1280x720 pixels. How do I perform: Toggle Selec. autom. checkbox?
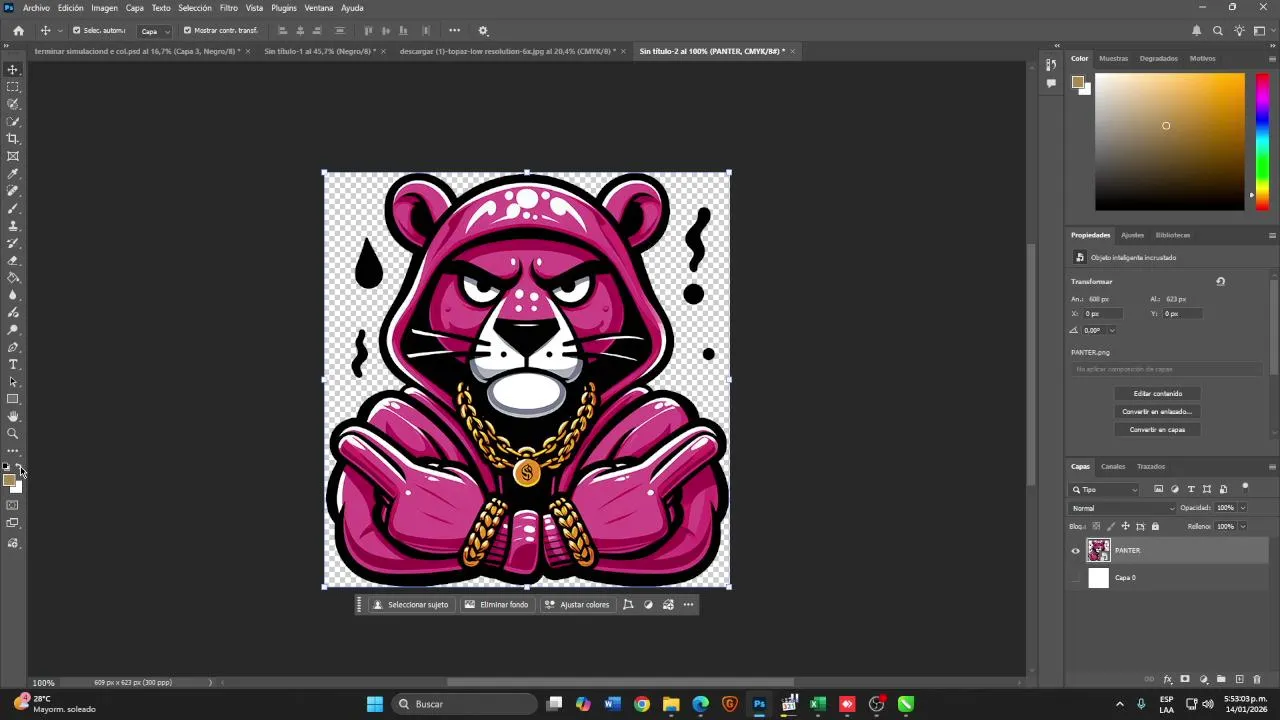[76, 30]
